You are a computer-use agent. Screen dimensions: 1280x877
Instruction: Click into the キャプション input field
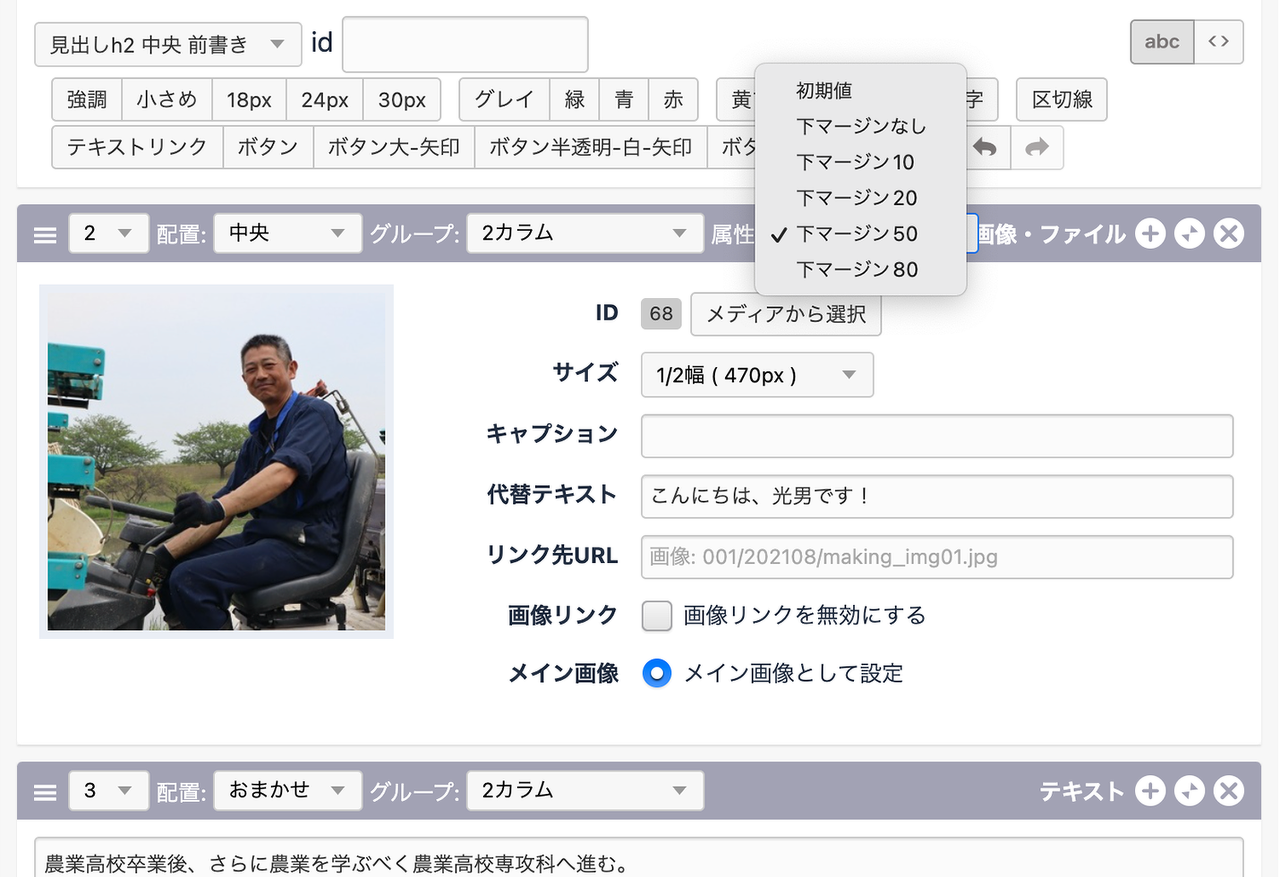tap(936, 436)
